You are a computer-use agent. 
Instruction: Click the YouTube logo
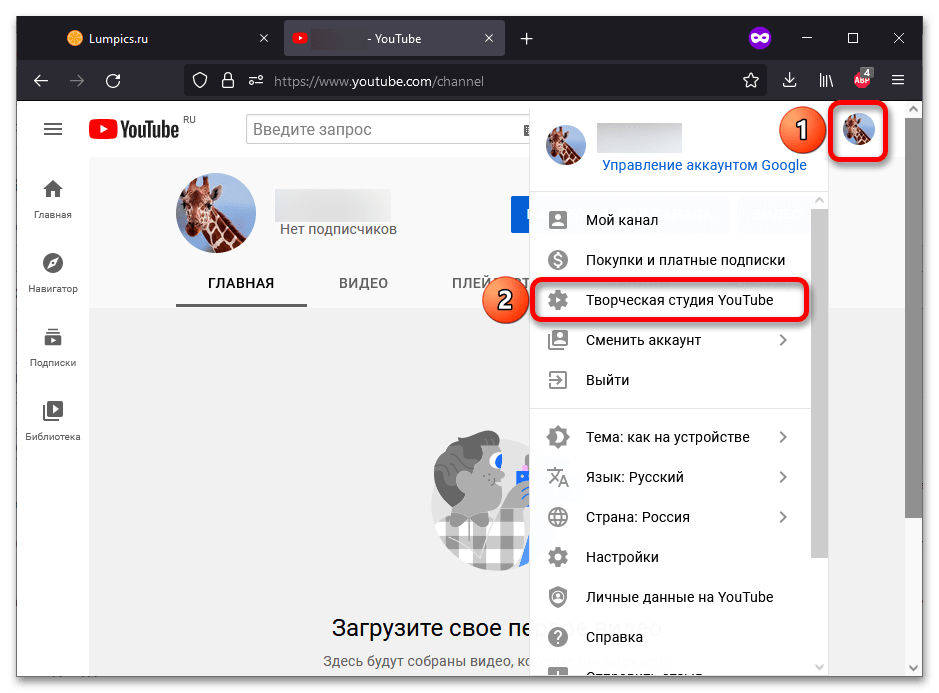[x=134, y=129]
